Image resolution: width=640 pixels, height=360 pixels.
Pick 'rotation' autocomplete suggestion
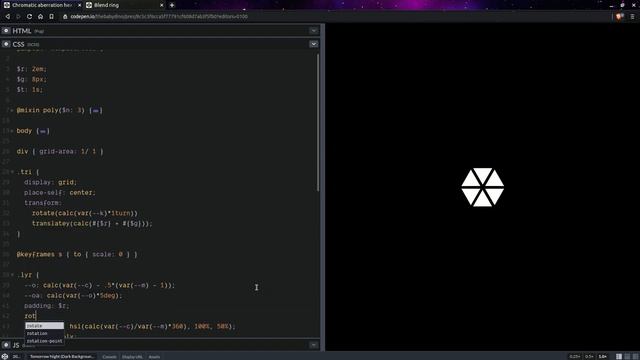click(44, 333)
